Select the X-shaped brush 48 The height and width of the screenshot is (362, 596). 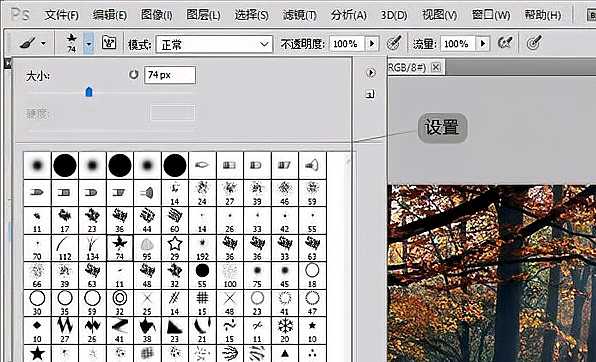[x=230, y=303]
